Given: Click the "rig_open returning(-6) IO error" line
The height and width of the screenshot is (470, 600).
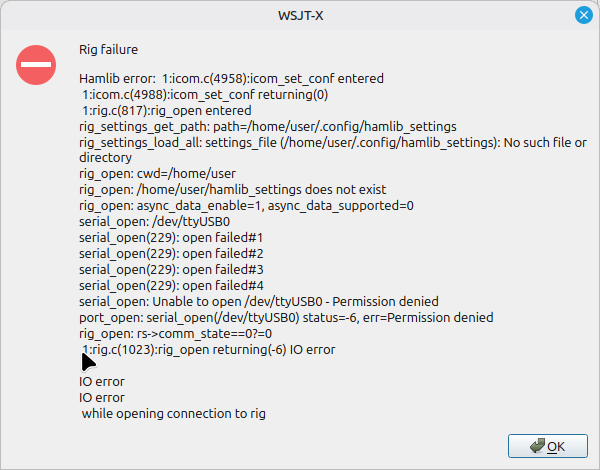Looking at the screenshot, I should pos(208,349).
